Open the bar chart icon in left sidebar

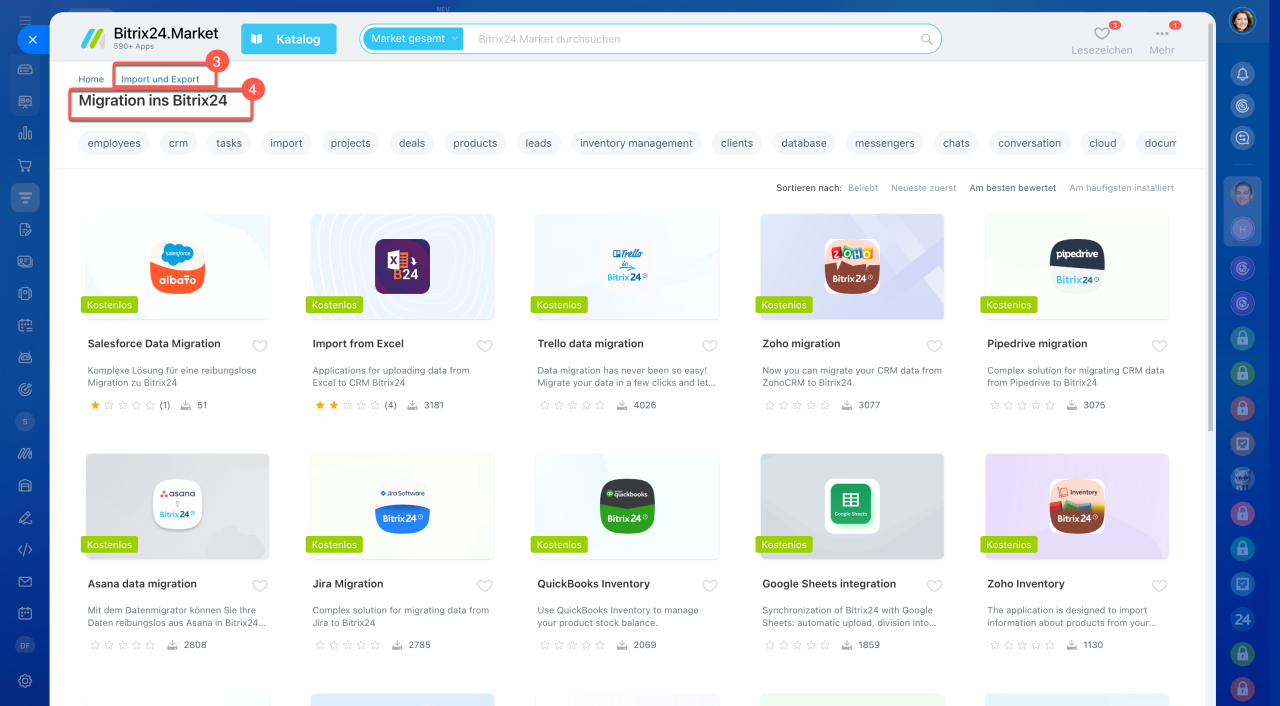25,133
